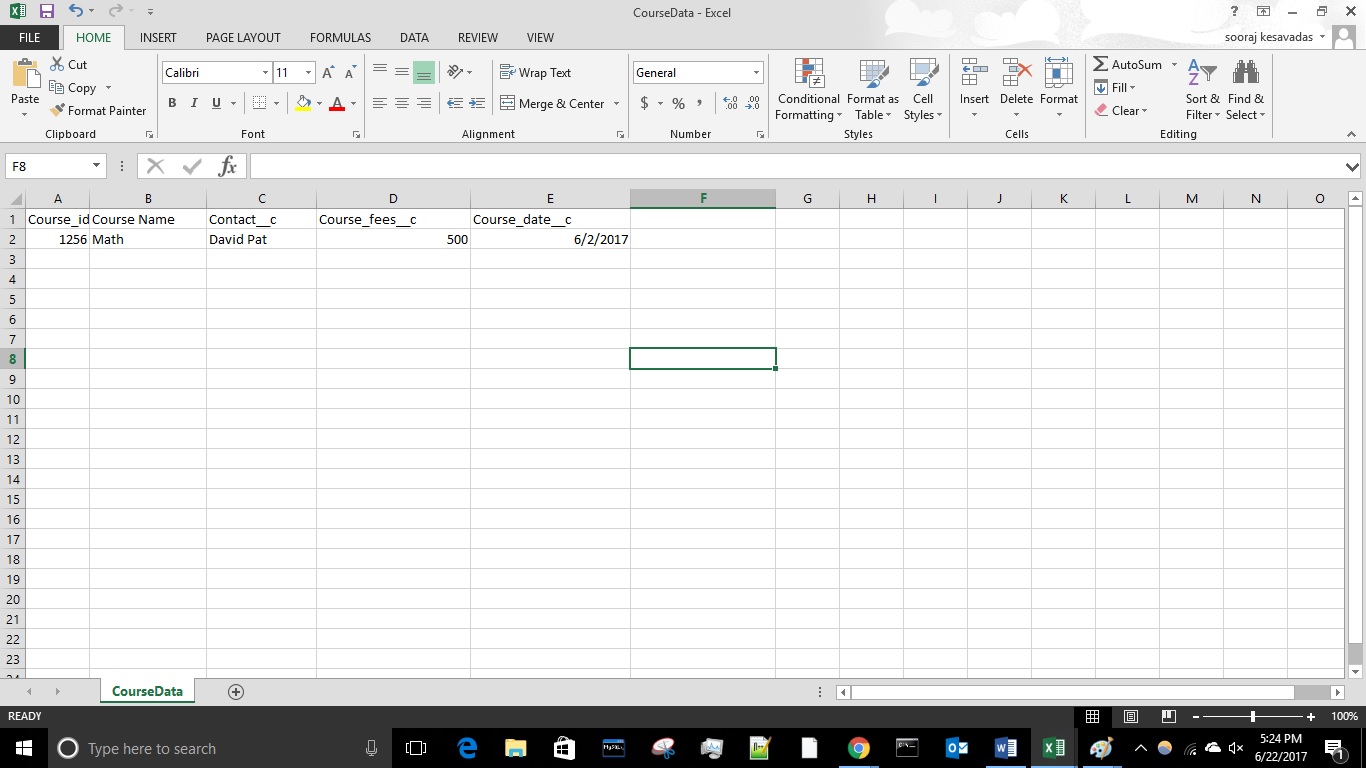Add a new sheet with plus icon
The height and width of the screenshot is (768, 1366).
click(x=236, y=692)
